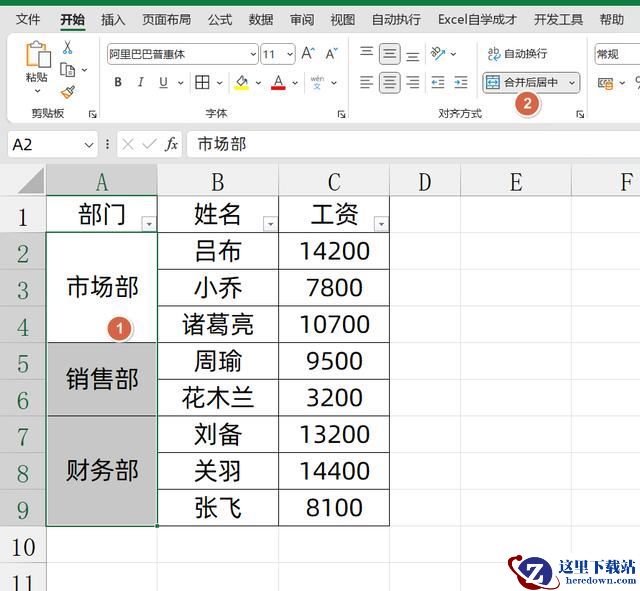Switch to the 数据 tab

(261, 19)
